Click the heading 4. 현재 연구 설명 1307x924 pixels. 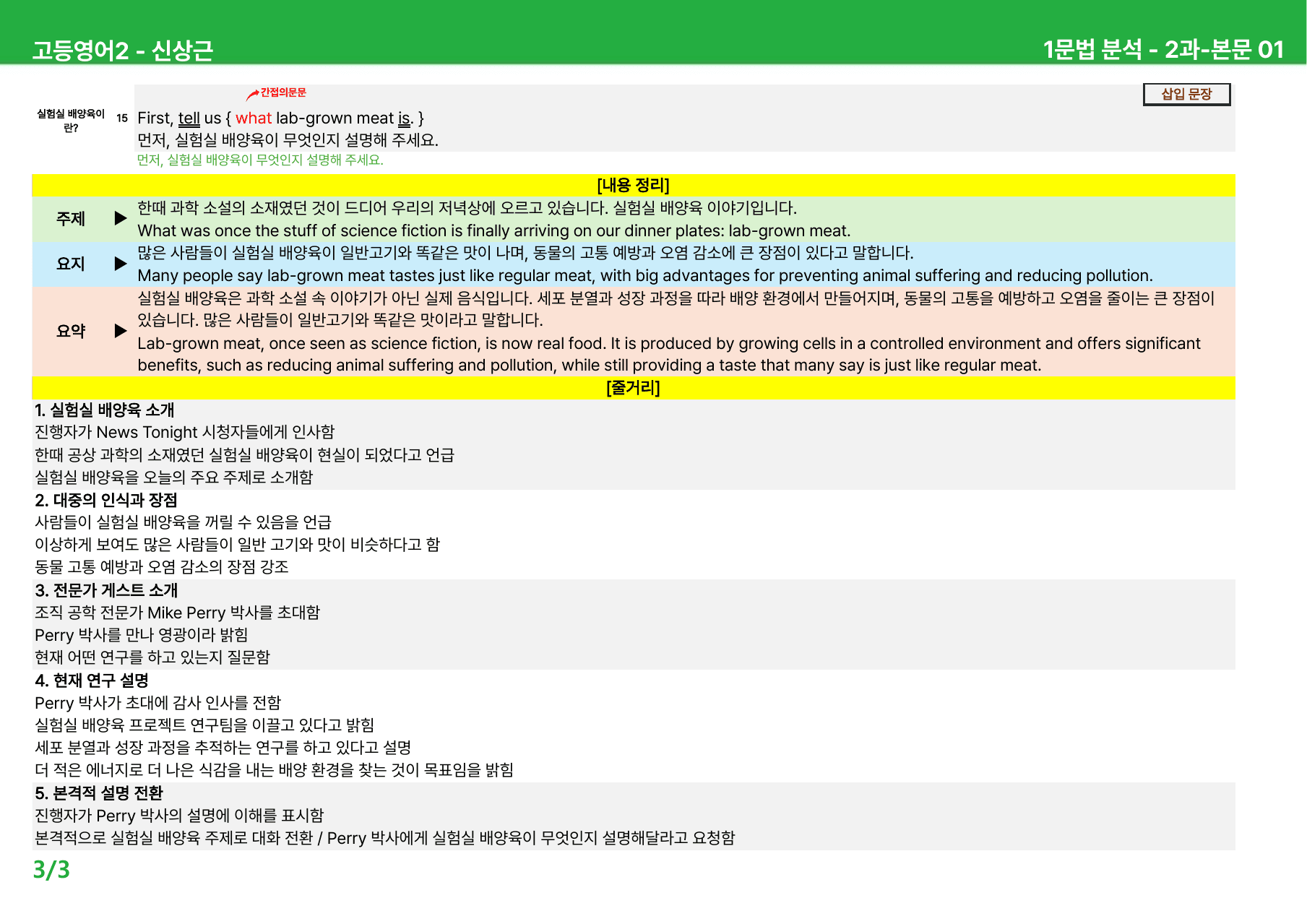pos(92,681)
